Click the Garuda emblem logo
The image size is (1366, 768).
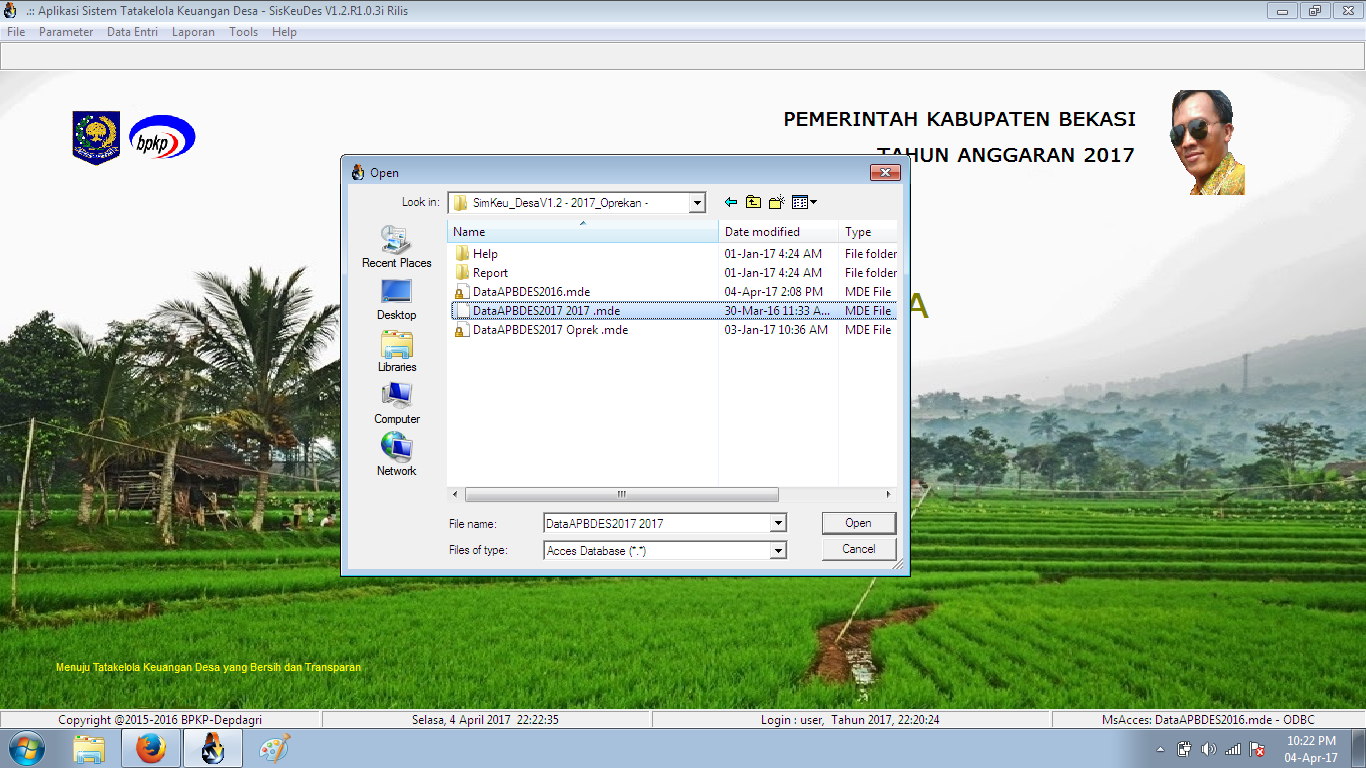tap(96, 138)
